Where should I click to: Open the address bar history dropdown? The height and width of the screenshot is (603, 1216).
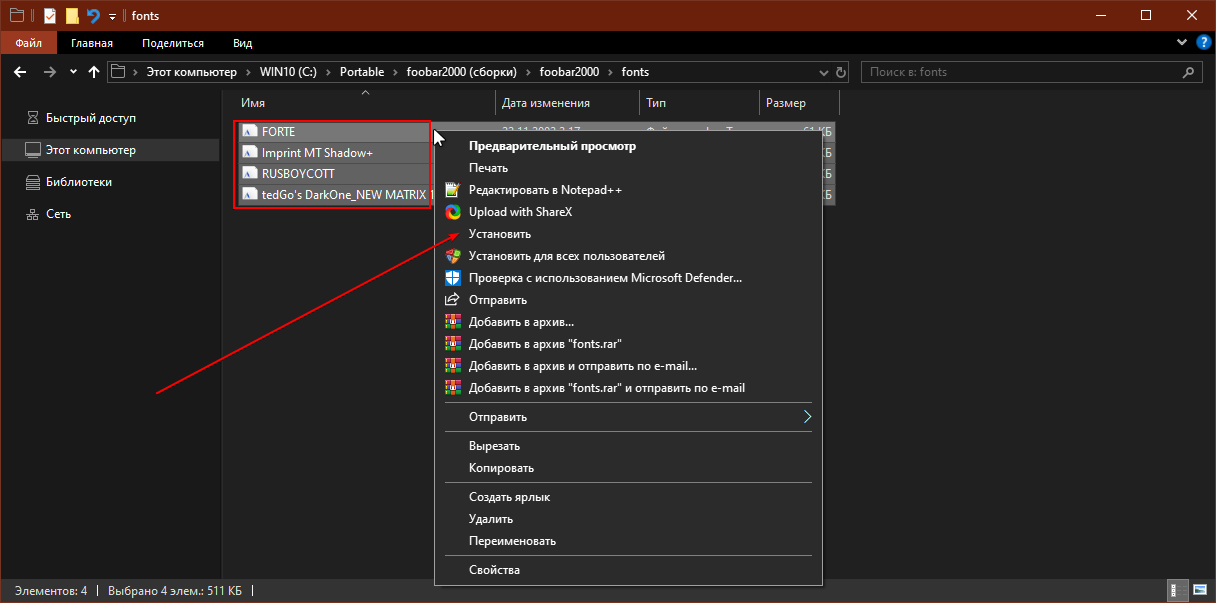tap(822, 72)
